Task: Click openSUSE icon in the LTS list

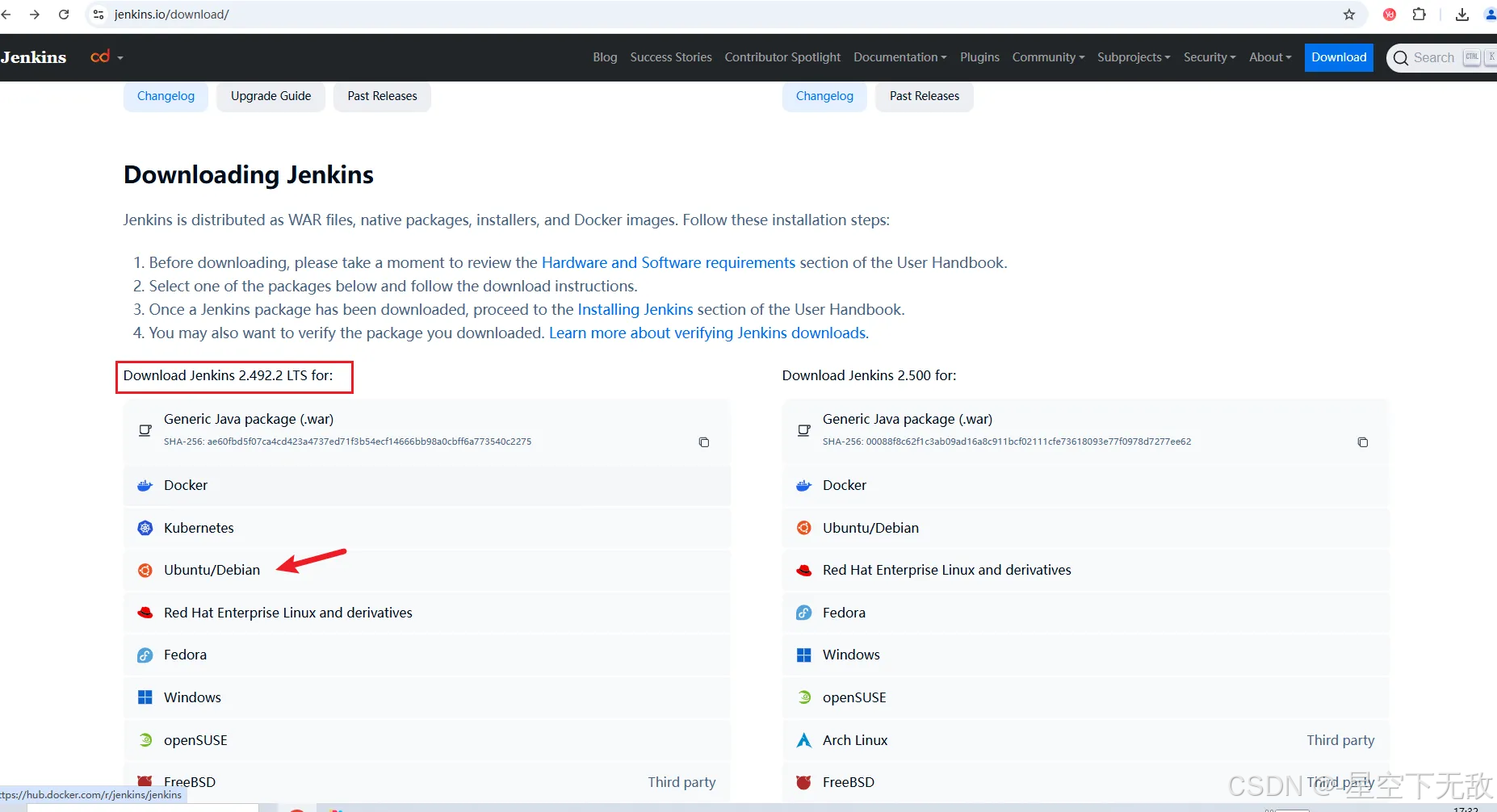Action: (x=145, y=740)
